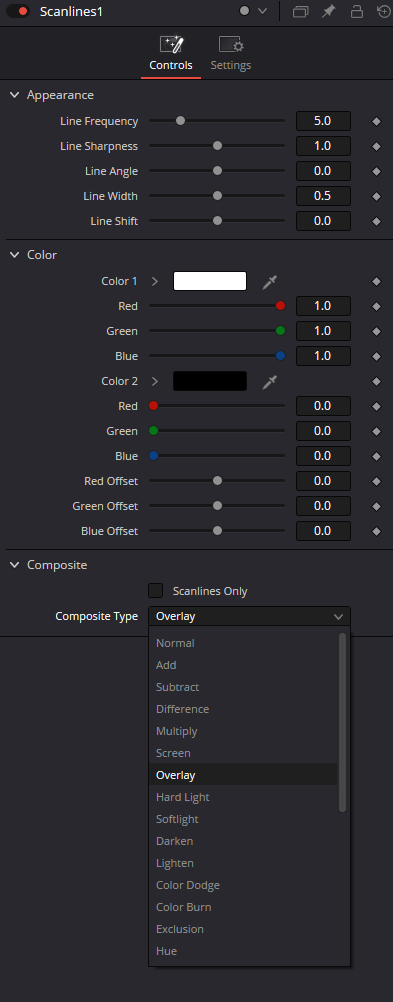Click Line Angle keyframe diamond
The height and width of the screenshot is (1002, 393).
[376, 171]
